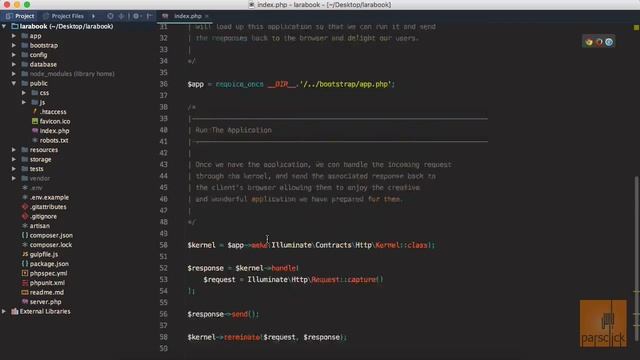Click the gulpfile.js JS file icon
The image size is (640, 360).
click(x=25, y=254)
